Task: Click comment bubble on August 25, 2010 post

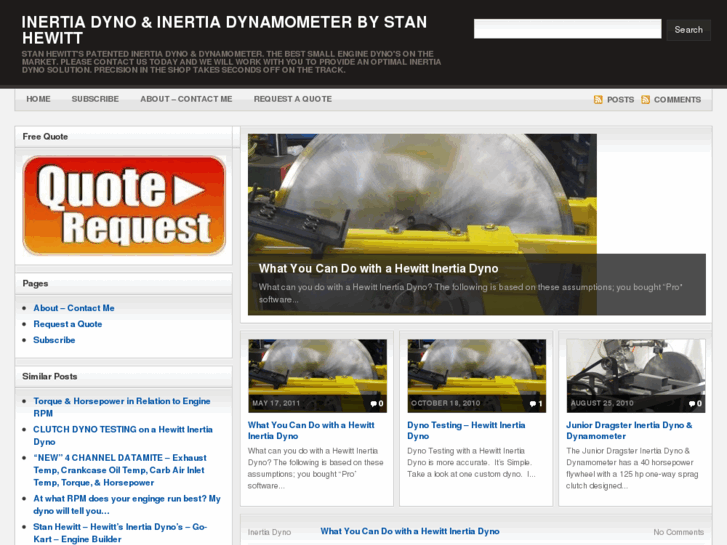Action: pos(692,404)
